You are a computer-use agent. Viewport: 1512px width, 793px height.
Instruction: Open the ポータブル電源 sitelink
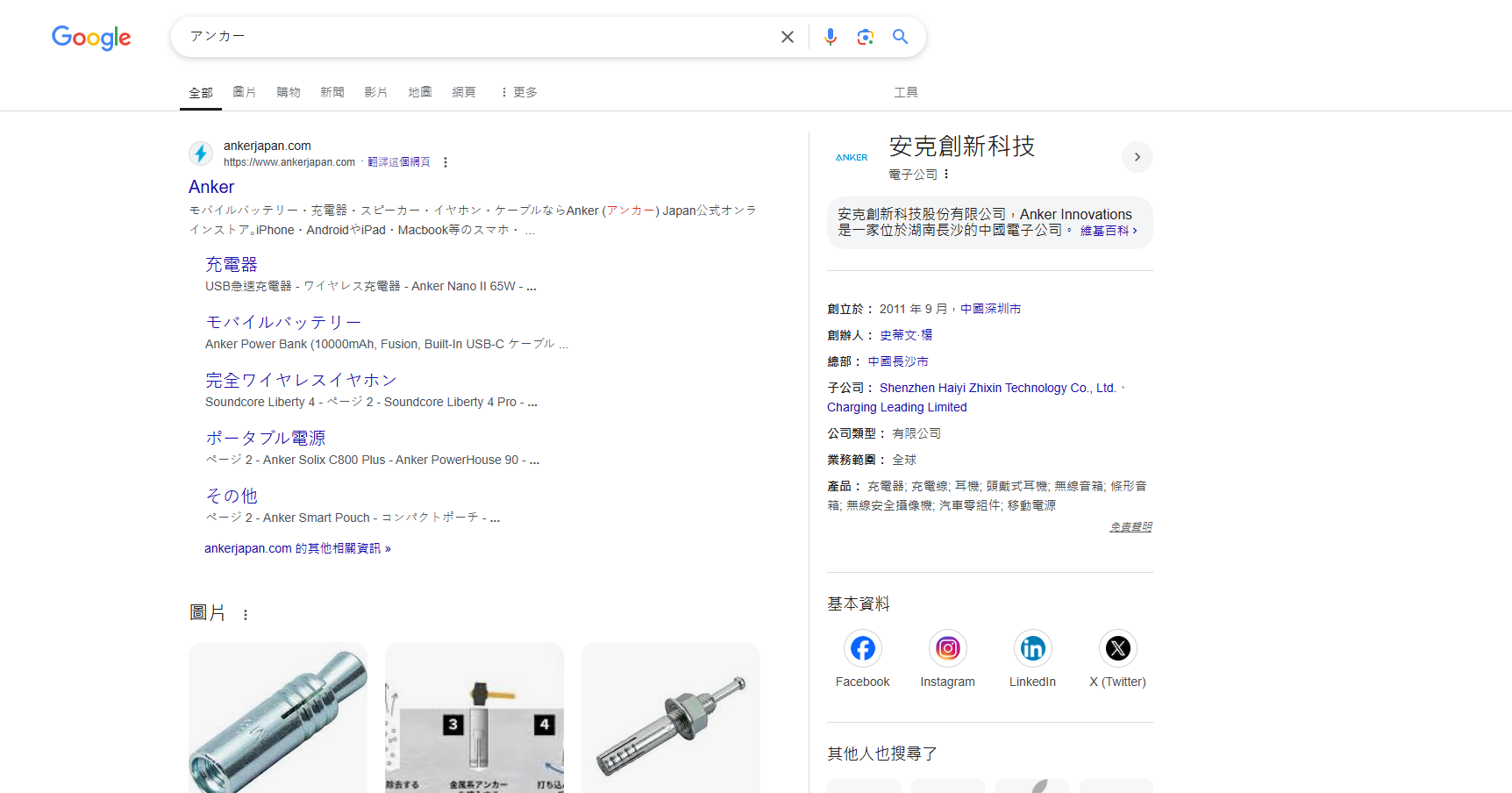[266, 438]
